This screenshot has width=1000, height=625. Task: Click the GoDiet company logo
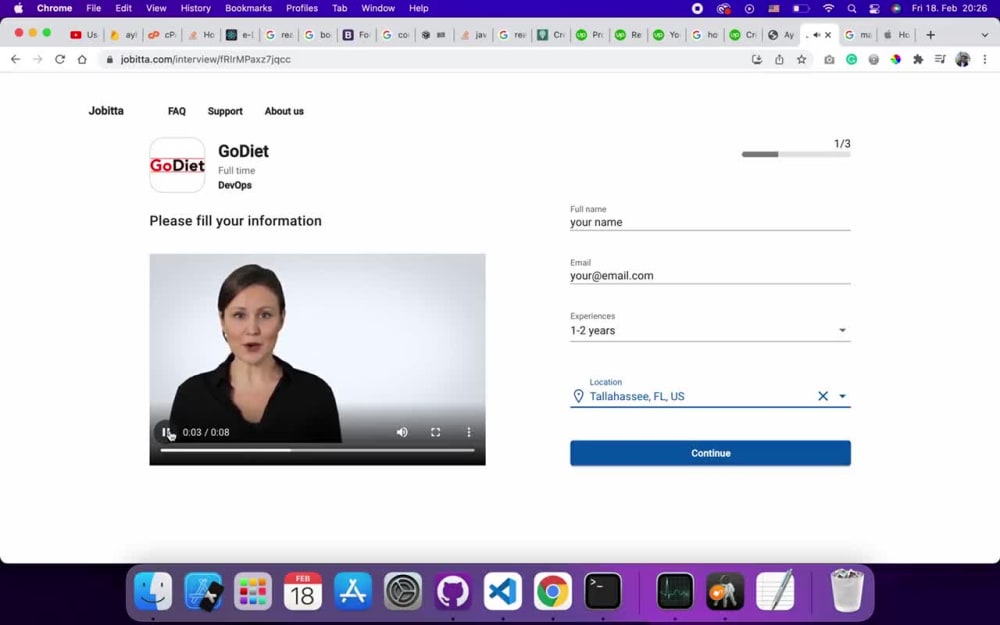click(177, 165)
